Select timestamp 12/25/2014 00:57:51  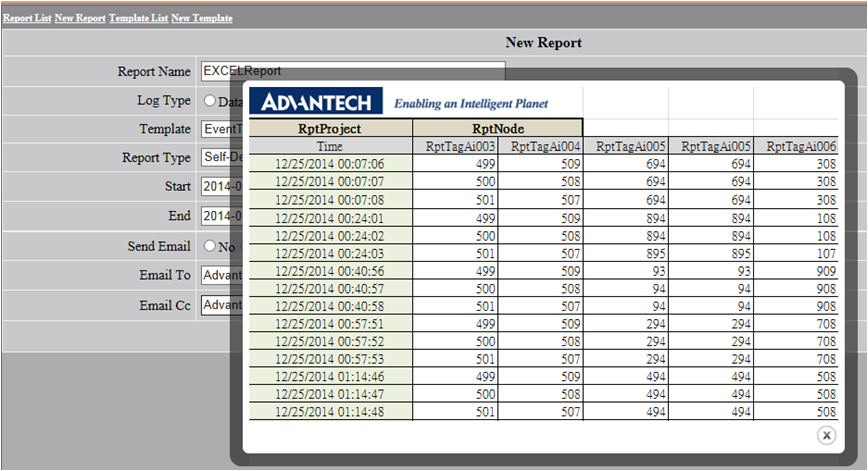pyautogui.click(x=330, y=324)
